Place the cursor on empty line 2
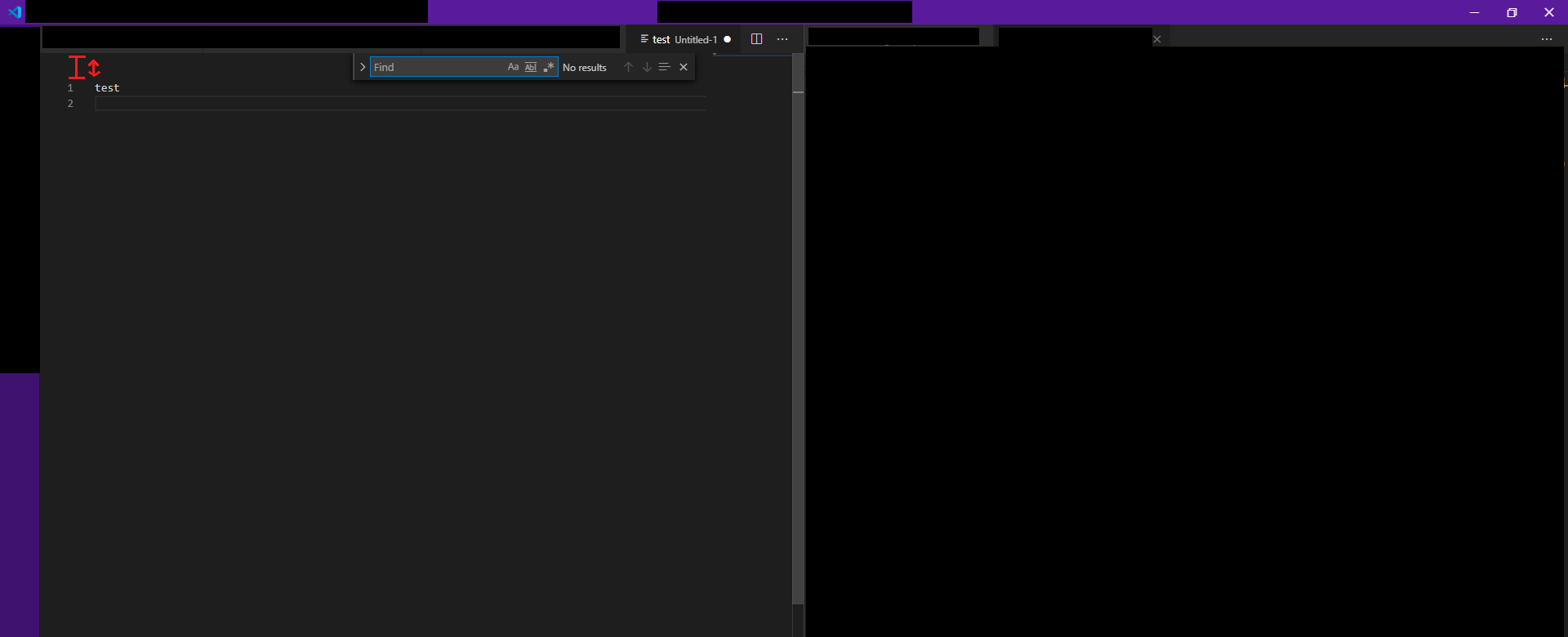Image resolution: width=1568 pixels, height=637 pixels. tap(400, 104)
